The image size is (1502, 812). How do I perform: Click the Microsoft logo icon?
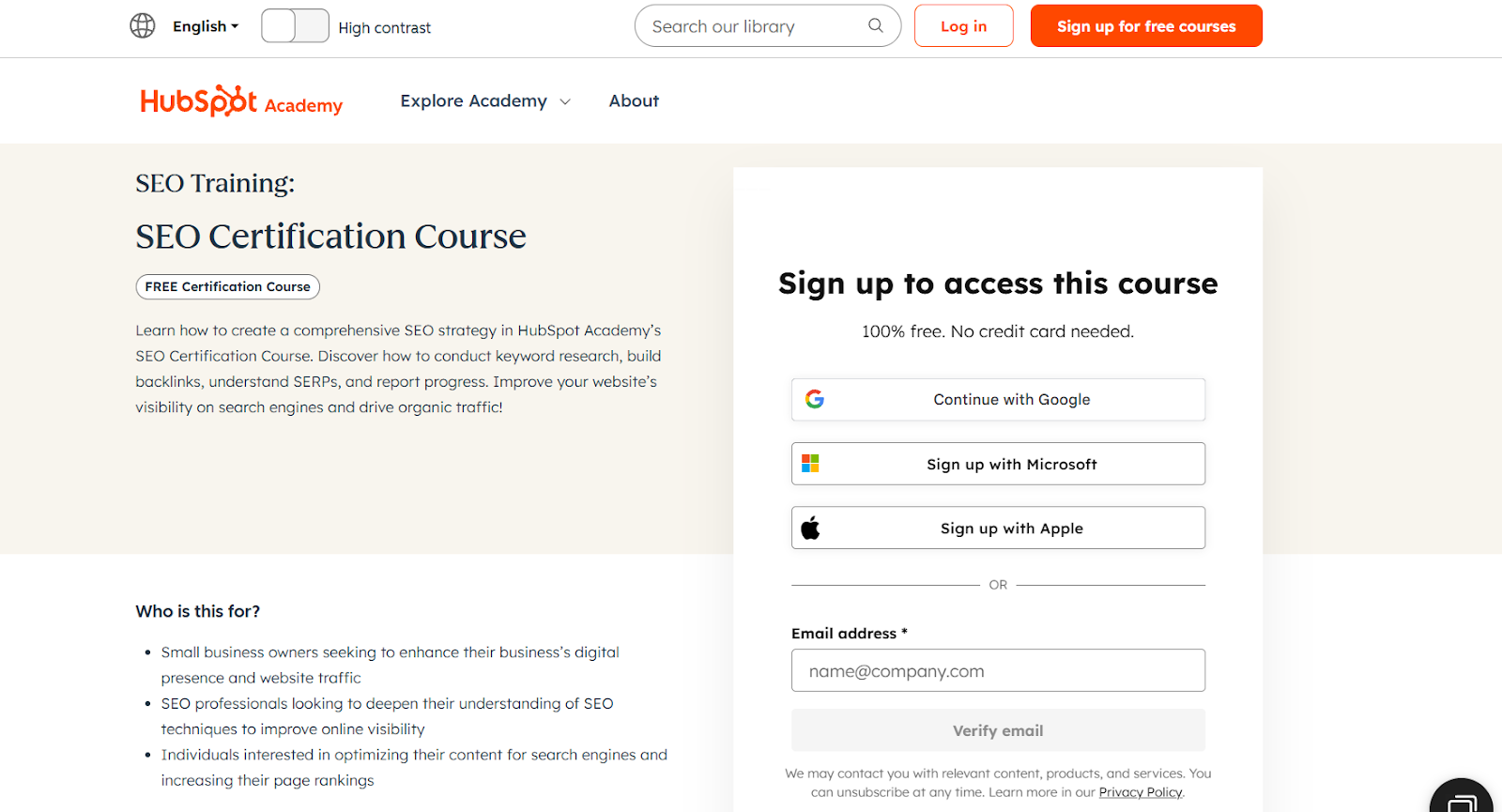[810, 464]
